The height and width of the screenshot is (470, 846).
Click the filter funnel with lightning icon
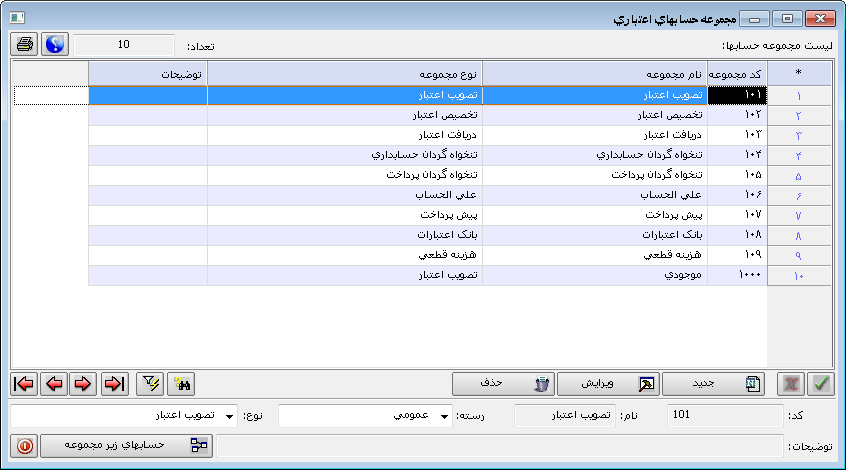pyautogui.click(x=150, y=384)
